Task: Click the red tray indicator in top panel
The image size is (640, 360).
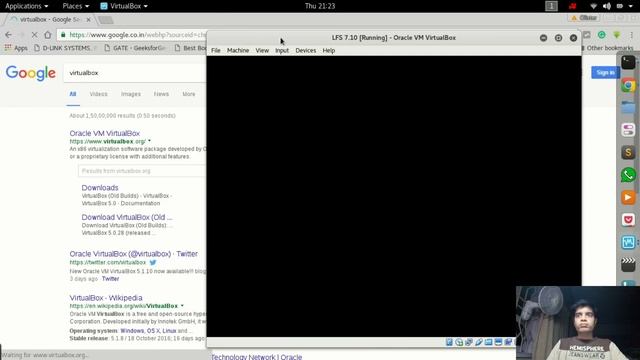Action: 572,6
